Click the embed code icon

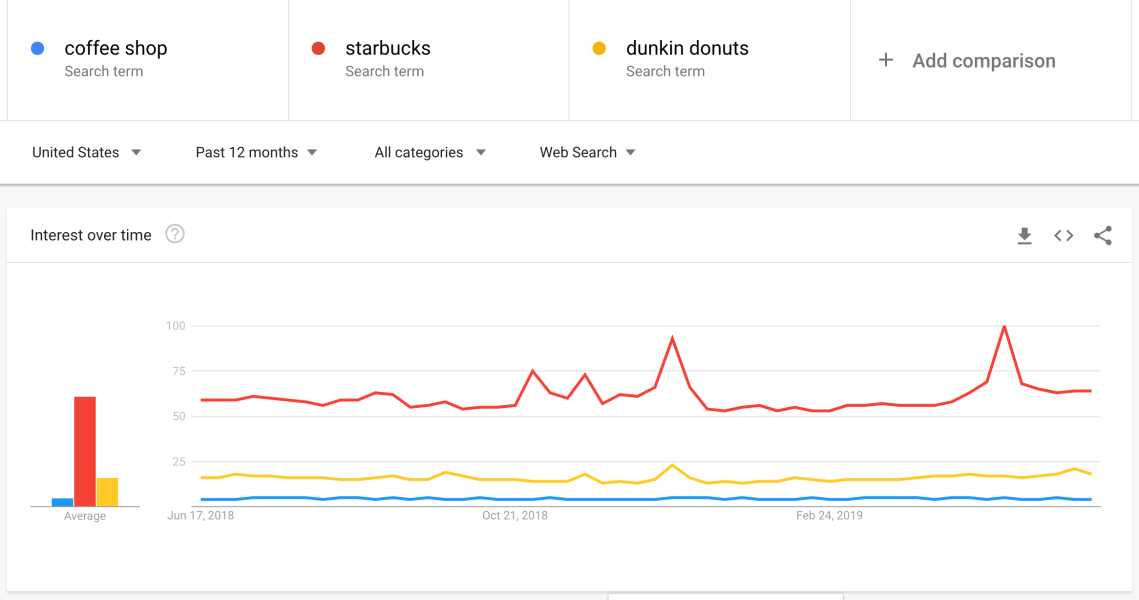click(x=1063, y=236)
